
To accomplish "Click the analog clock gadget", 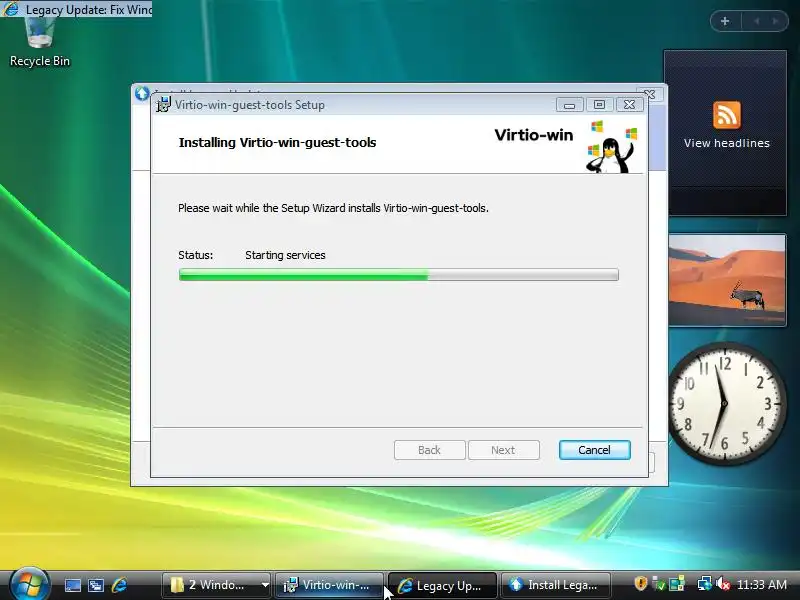I will point(724,403).
